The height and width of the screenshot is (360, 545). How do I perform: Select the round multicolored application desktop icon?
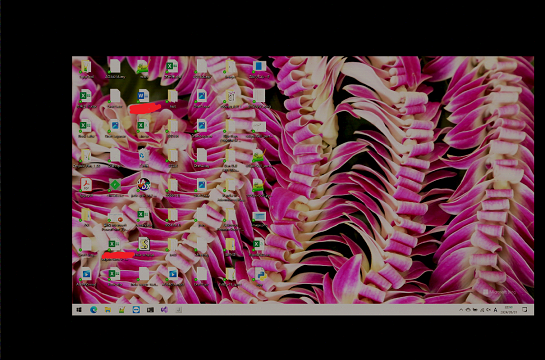tap(144, 185)
